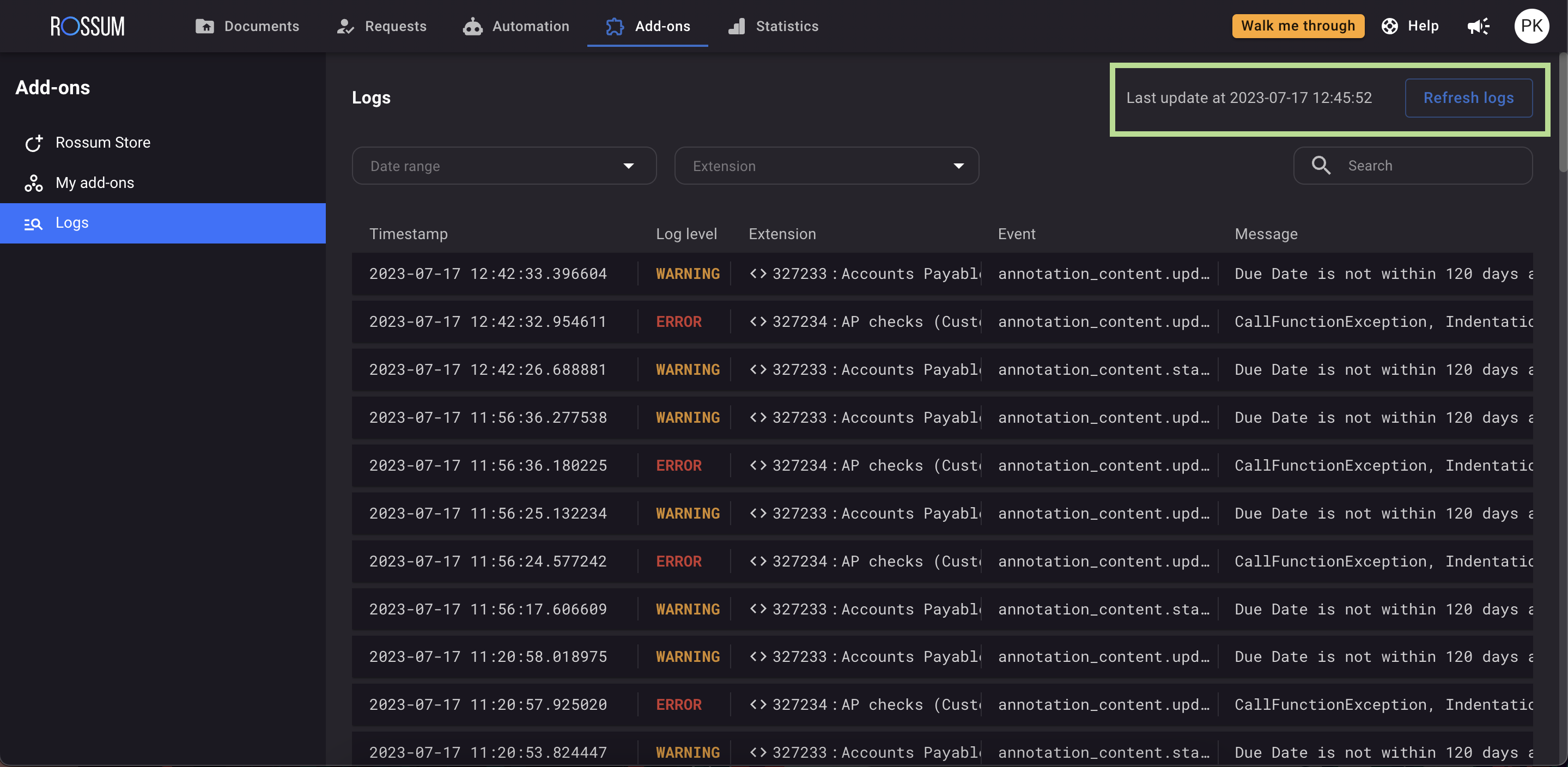
Task: Click the Rossum Store sidebar icon
Action: click(x=33, y=142)
